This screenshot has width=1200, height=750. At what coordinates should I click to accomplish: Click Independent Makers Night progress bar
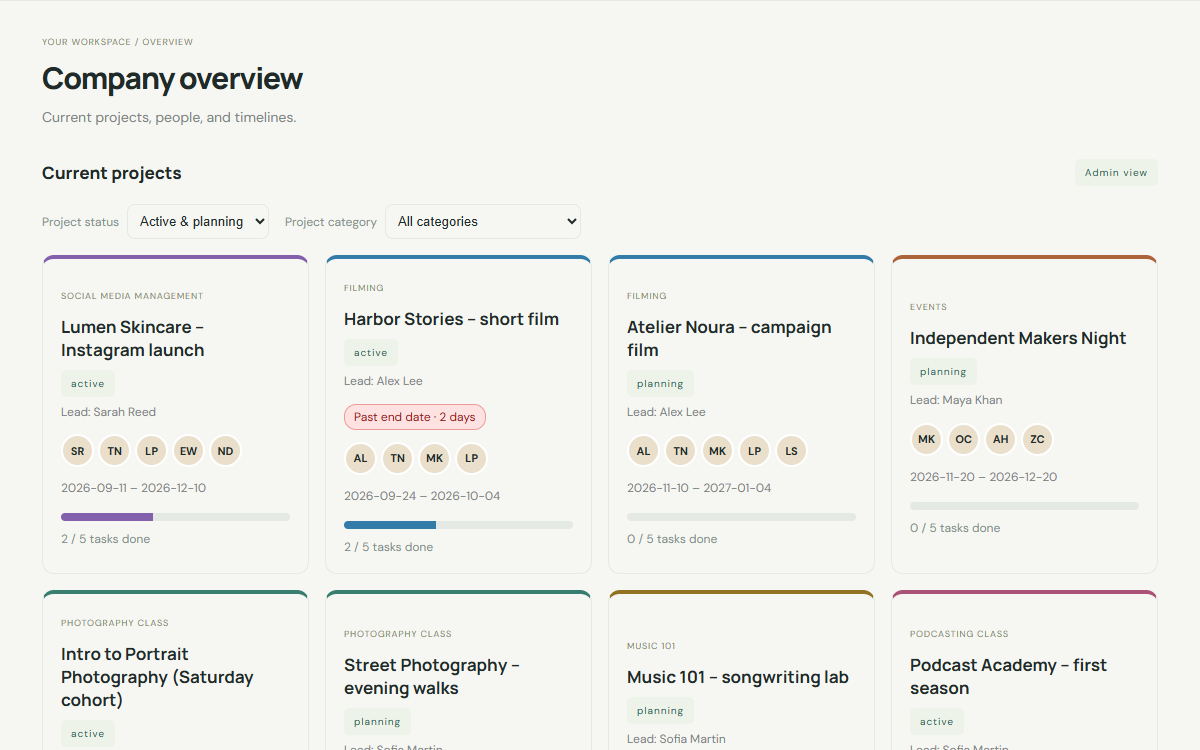[1024, 506]
